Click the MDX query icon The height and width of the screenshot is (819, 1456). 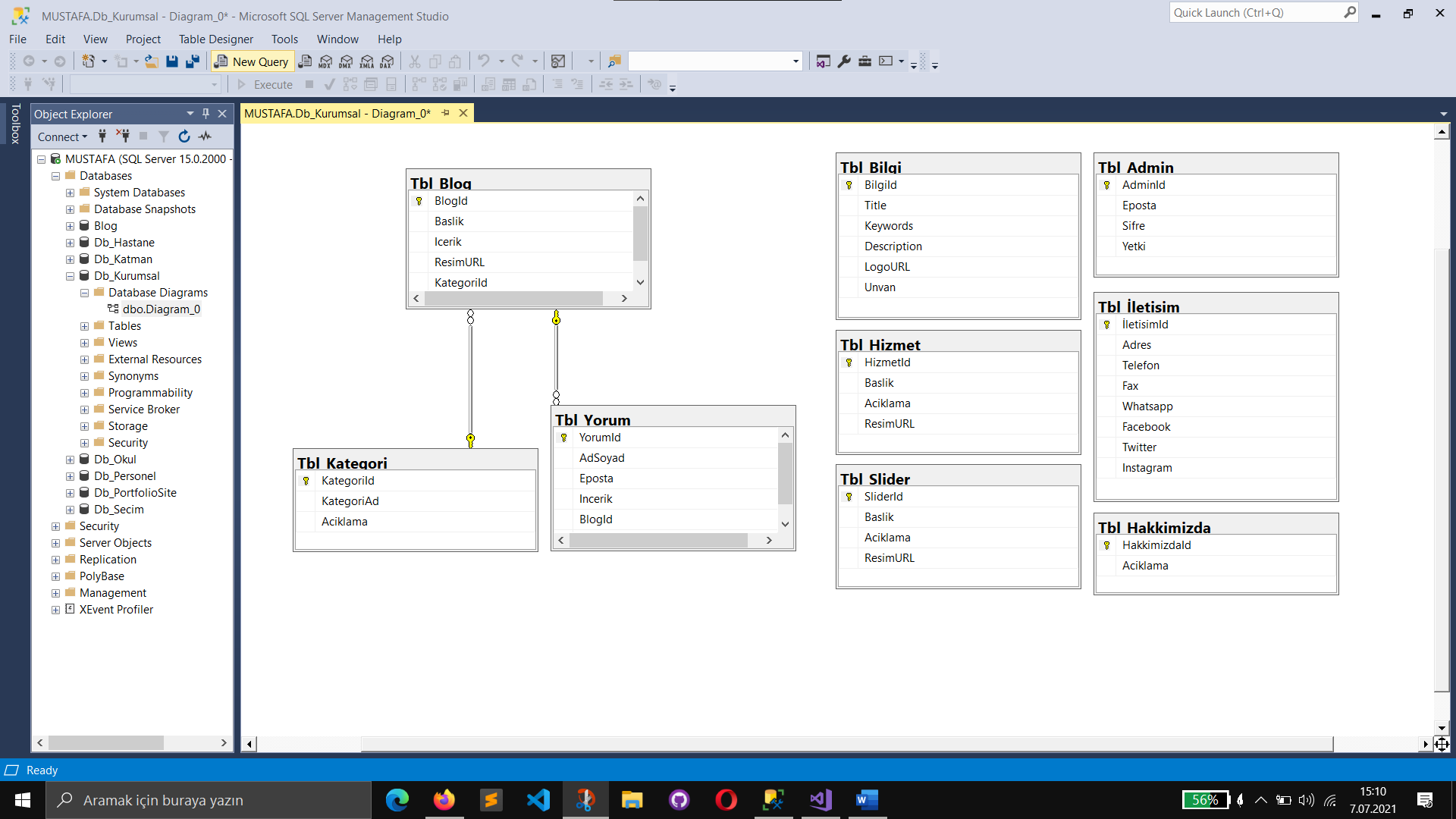click(x=326, y=61)
